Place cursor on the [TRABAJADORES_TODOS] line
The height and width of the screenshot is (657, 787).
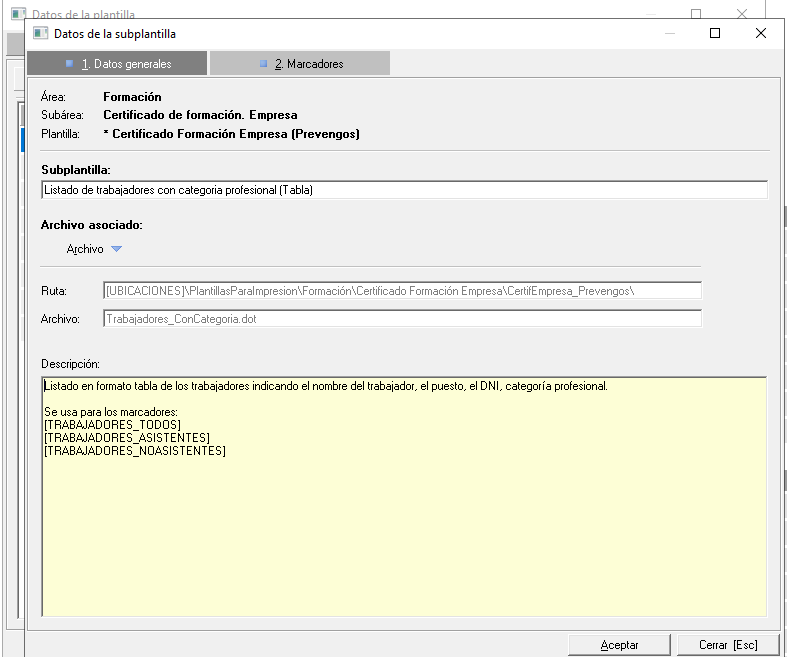(113, 425)
